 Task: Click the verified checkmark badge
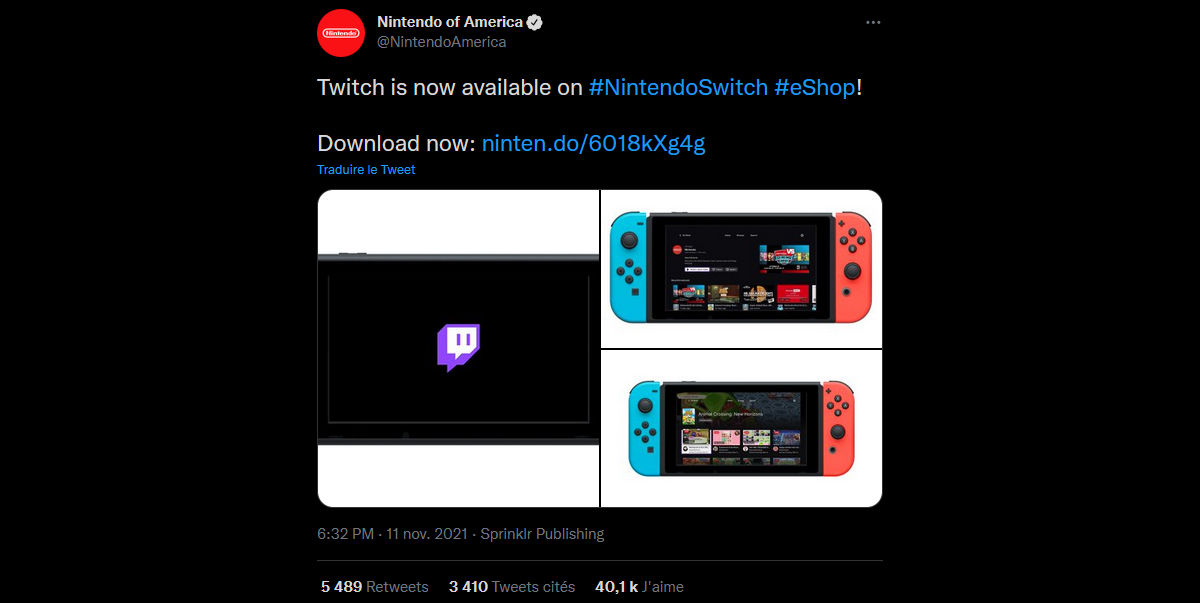(x=533, y=21)
